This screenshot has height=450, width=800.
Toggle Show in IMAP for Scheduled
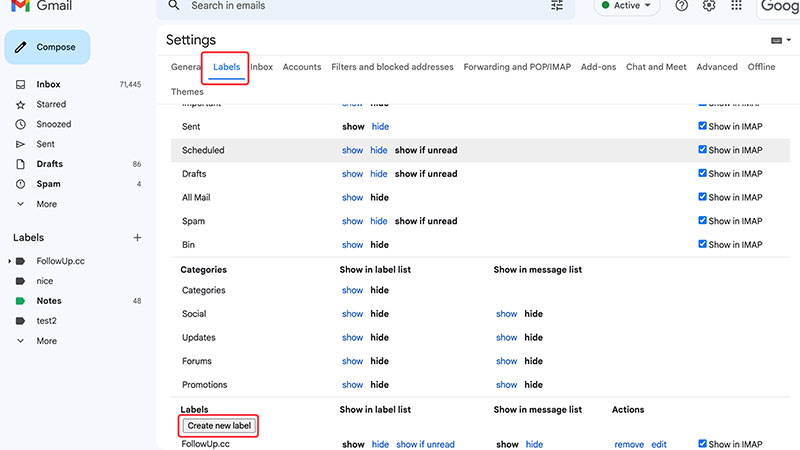703,149
